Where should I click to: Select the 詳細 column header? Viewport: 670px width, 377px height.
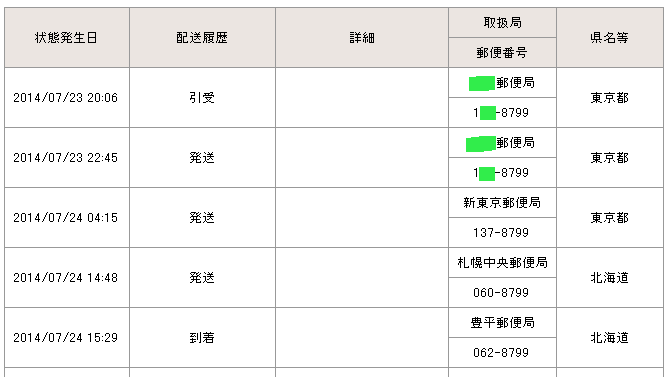point(362,38)
